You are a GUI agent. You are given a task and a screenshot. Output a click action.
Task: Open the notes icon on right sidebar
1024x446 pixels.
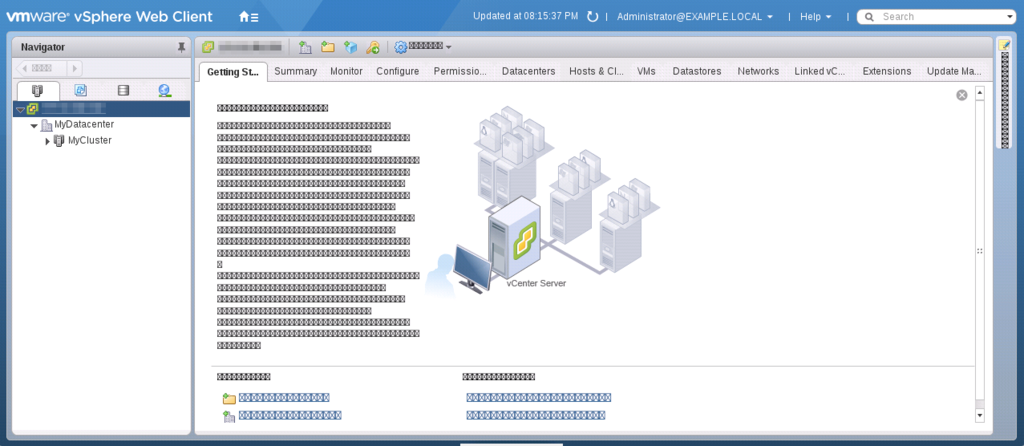click(x=1004, y=44)
